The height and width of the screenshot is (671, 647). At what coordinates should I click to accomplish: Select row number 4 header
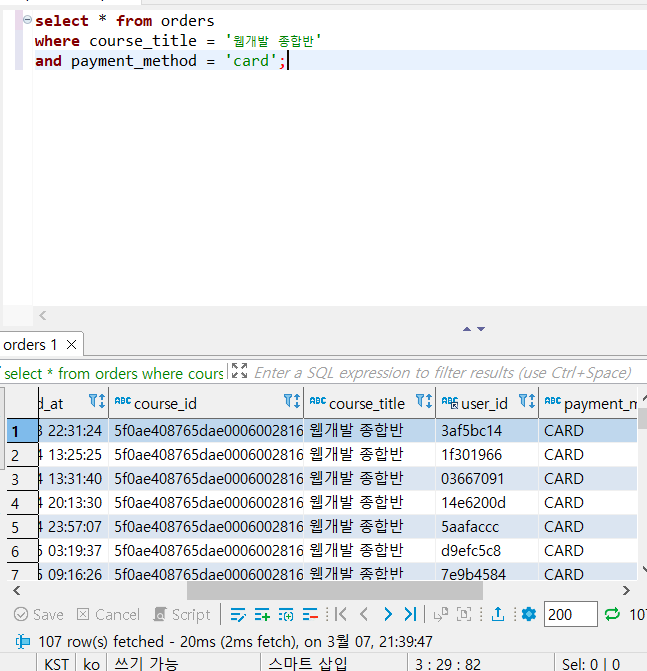click(22, 503)
